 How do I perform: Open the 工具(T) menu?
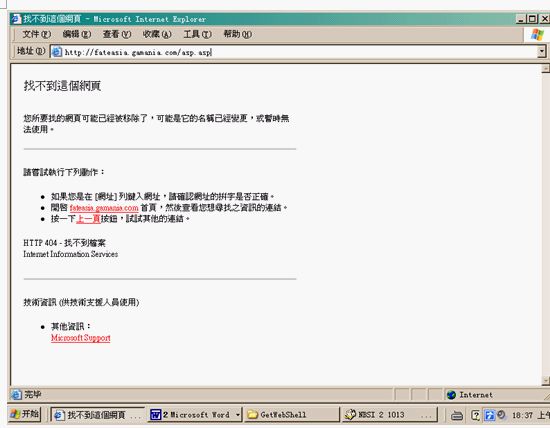(x=197, y=34)
